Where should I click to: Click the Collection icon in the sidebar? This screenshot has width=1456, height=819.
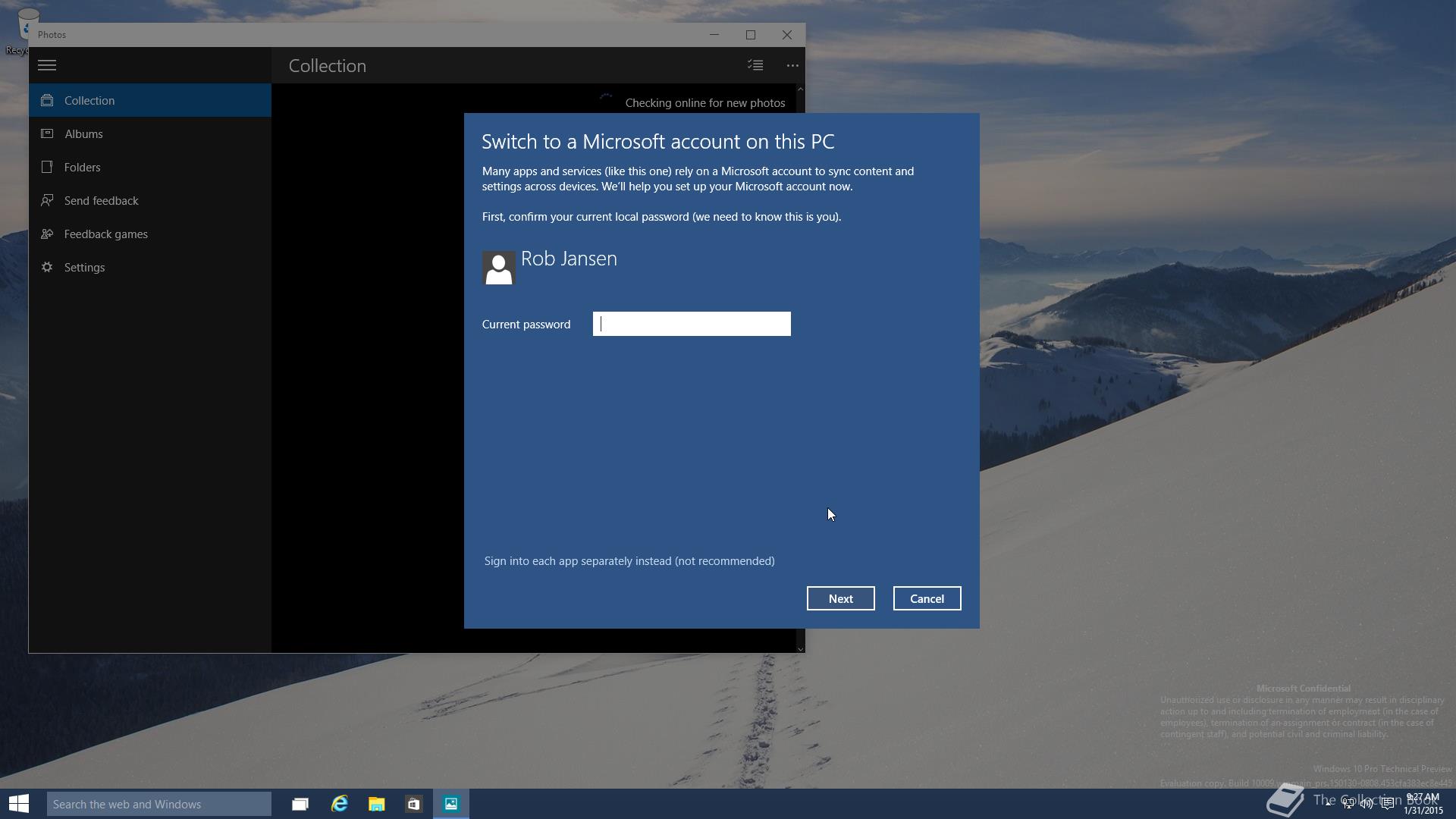tap(47, 100)
